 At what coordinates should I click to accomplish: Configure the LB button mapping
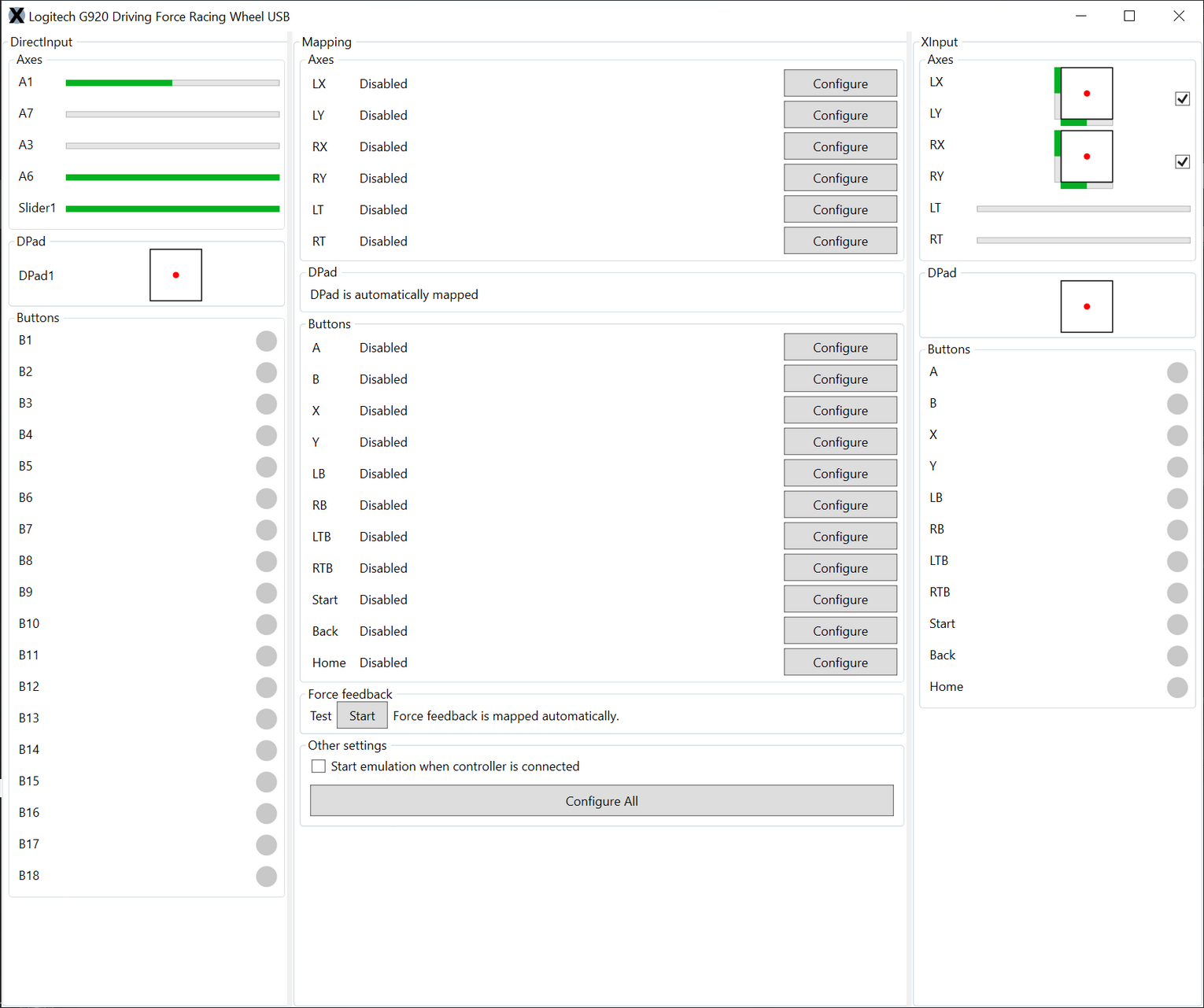(840, 473)
